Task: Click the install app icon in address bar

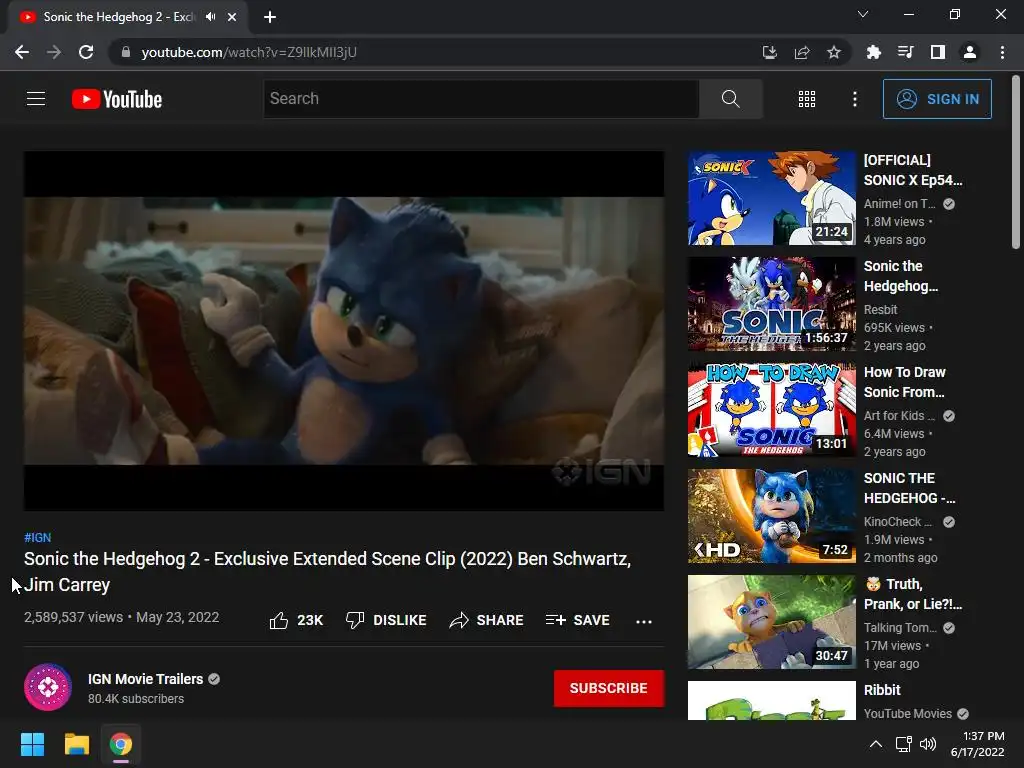Action: 770,52
